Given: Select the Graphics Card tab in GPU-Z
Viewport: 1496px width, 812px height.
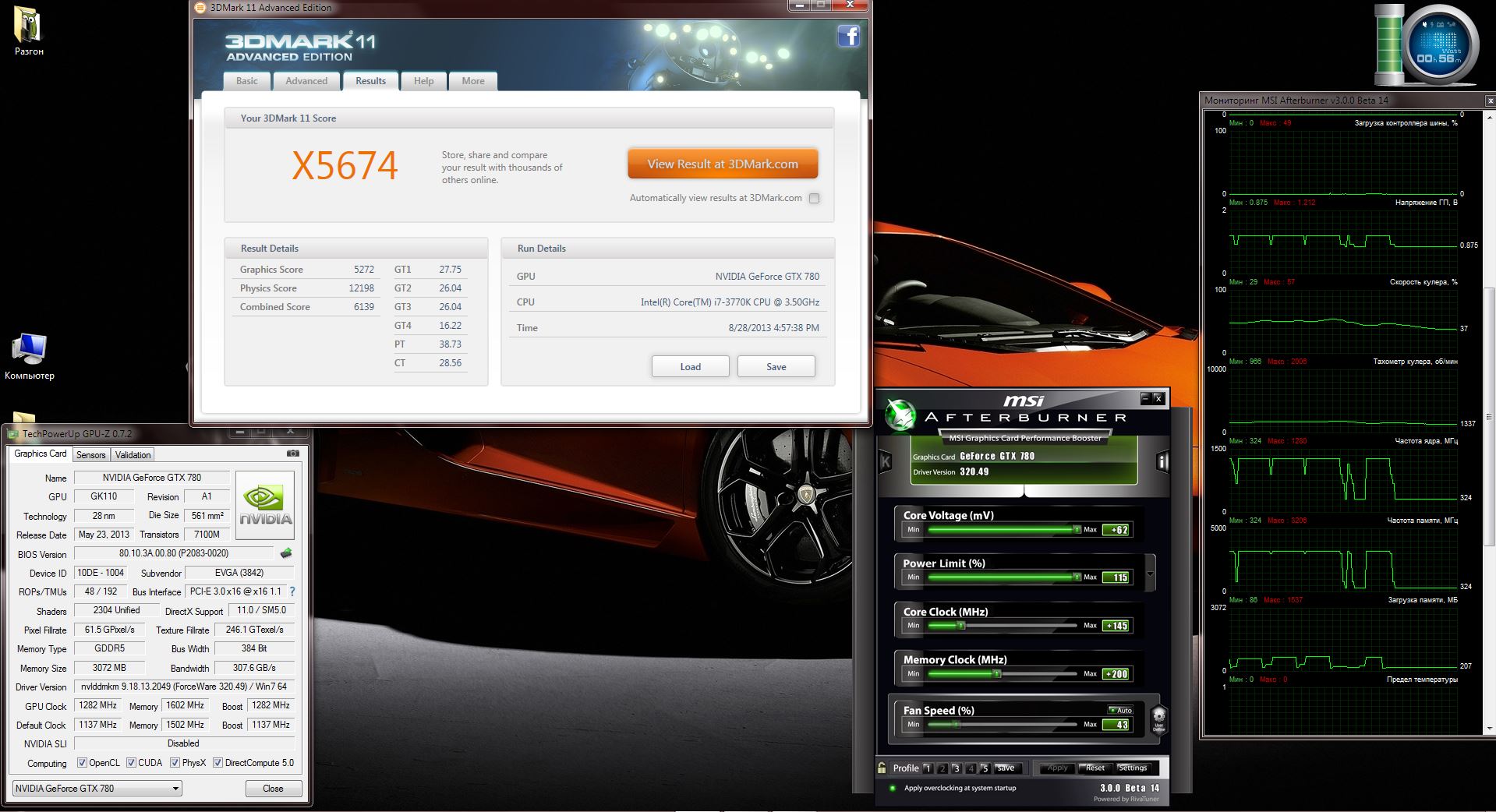Looking at the screenshot, I should 41,454.
